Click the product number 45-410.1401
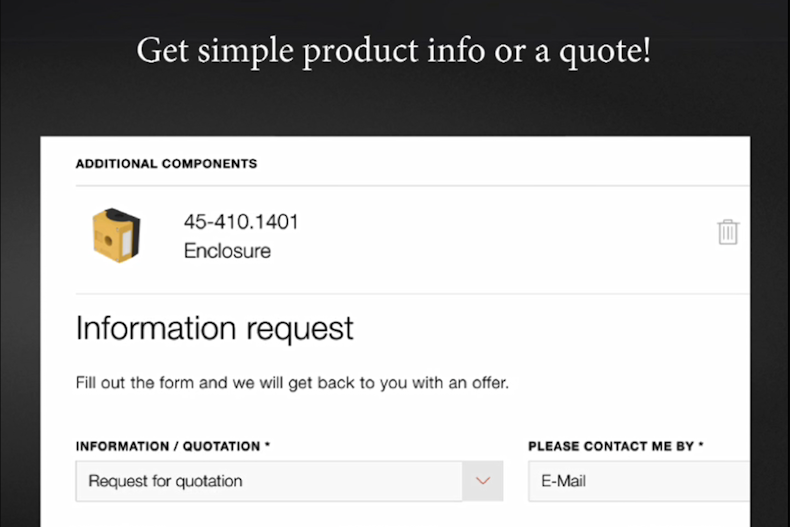This screenshot has height=527, width=790. pyautogui.click(x=241, y=222)
